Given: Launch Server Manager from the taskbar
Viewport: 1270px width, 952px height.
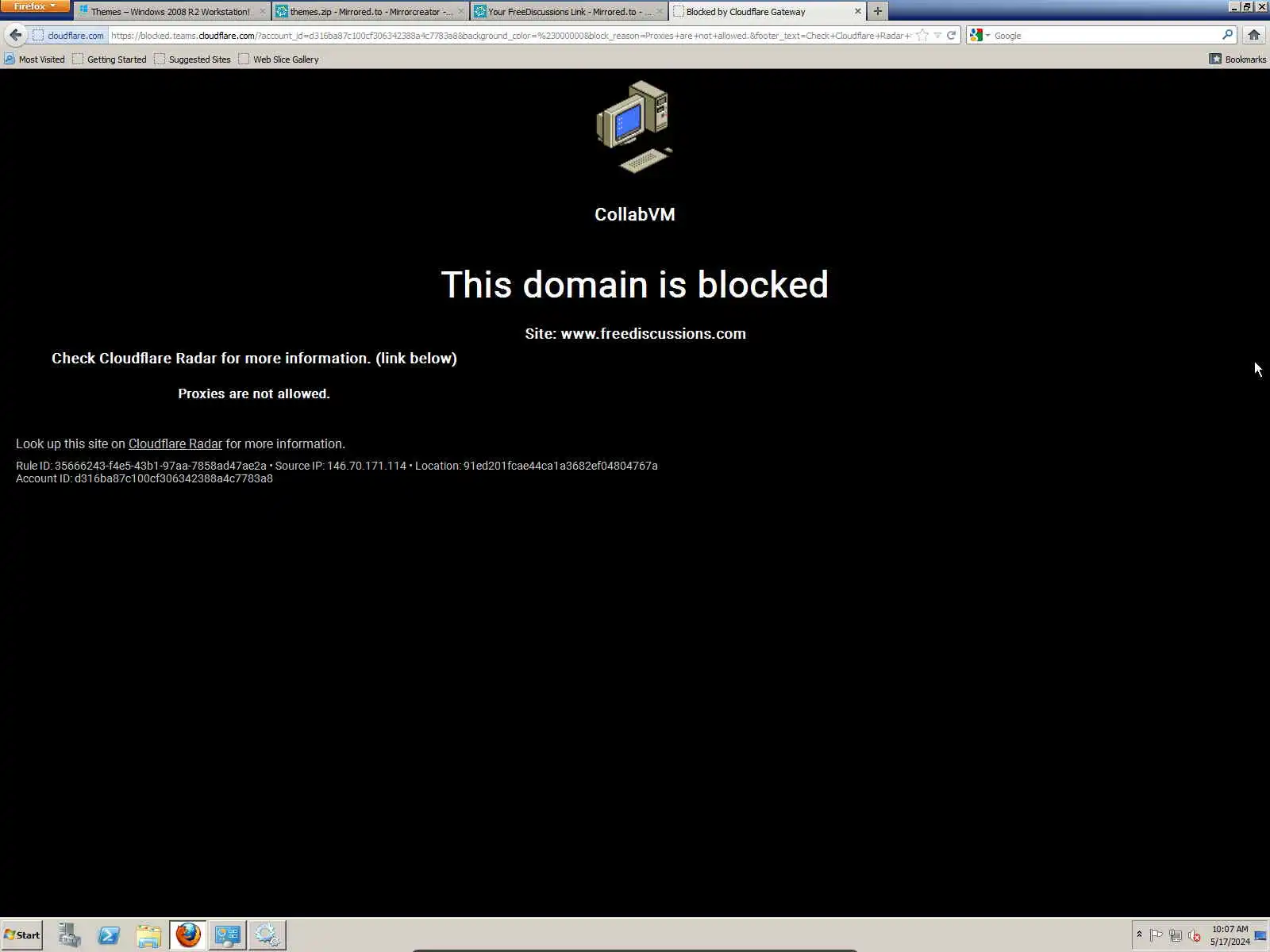Looking at the screenshot, I should tap(69, 935).
